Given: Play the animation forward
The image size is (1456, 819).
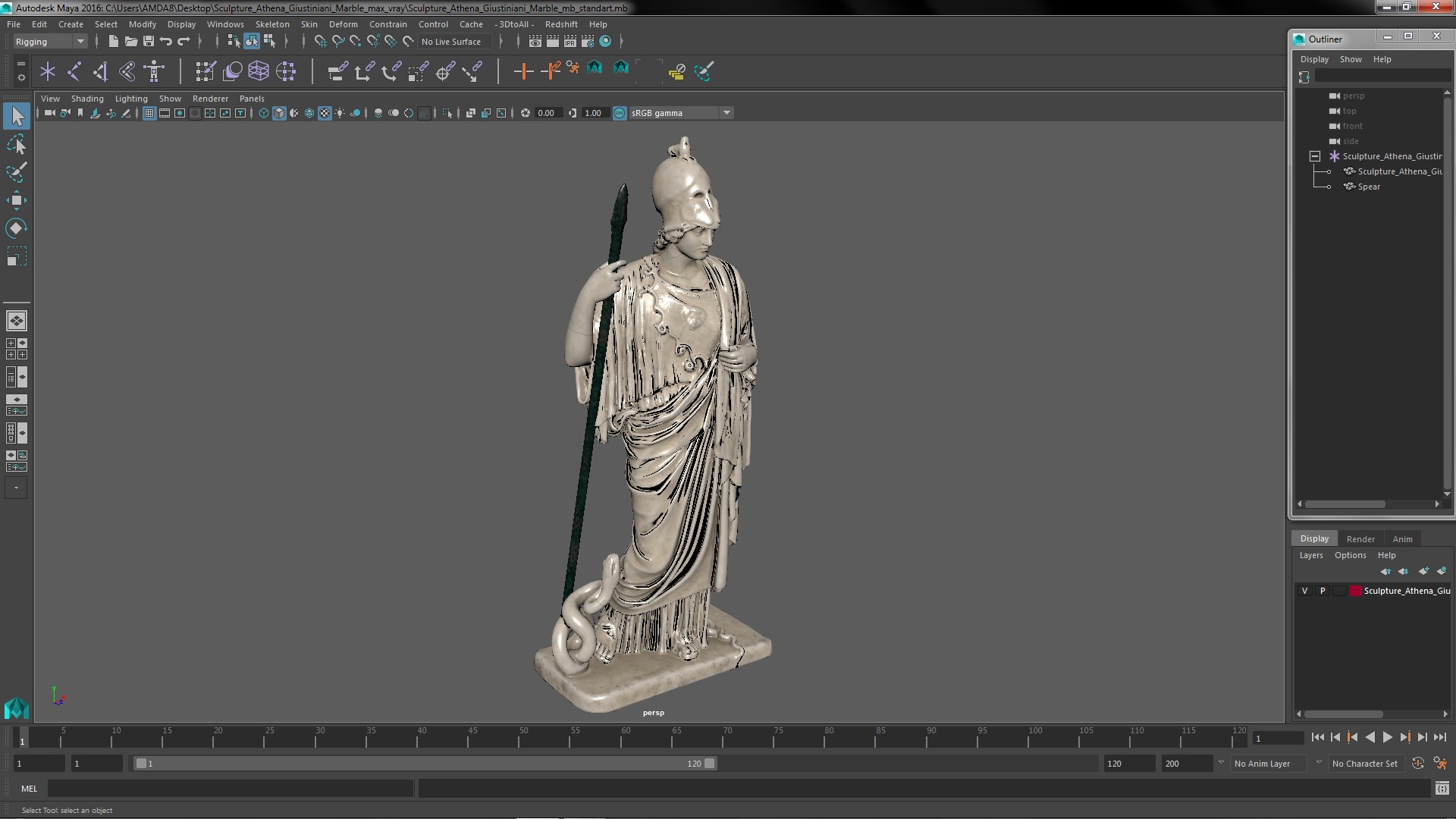Looking at the screenshot, I should [x=1387, y=737].
